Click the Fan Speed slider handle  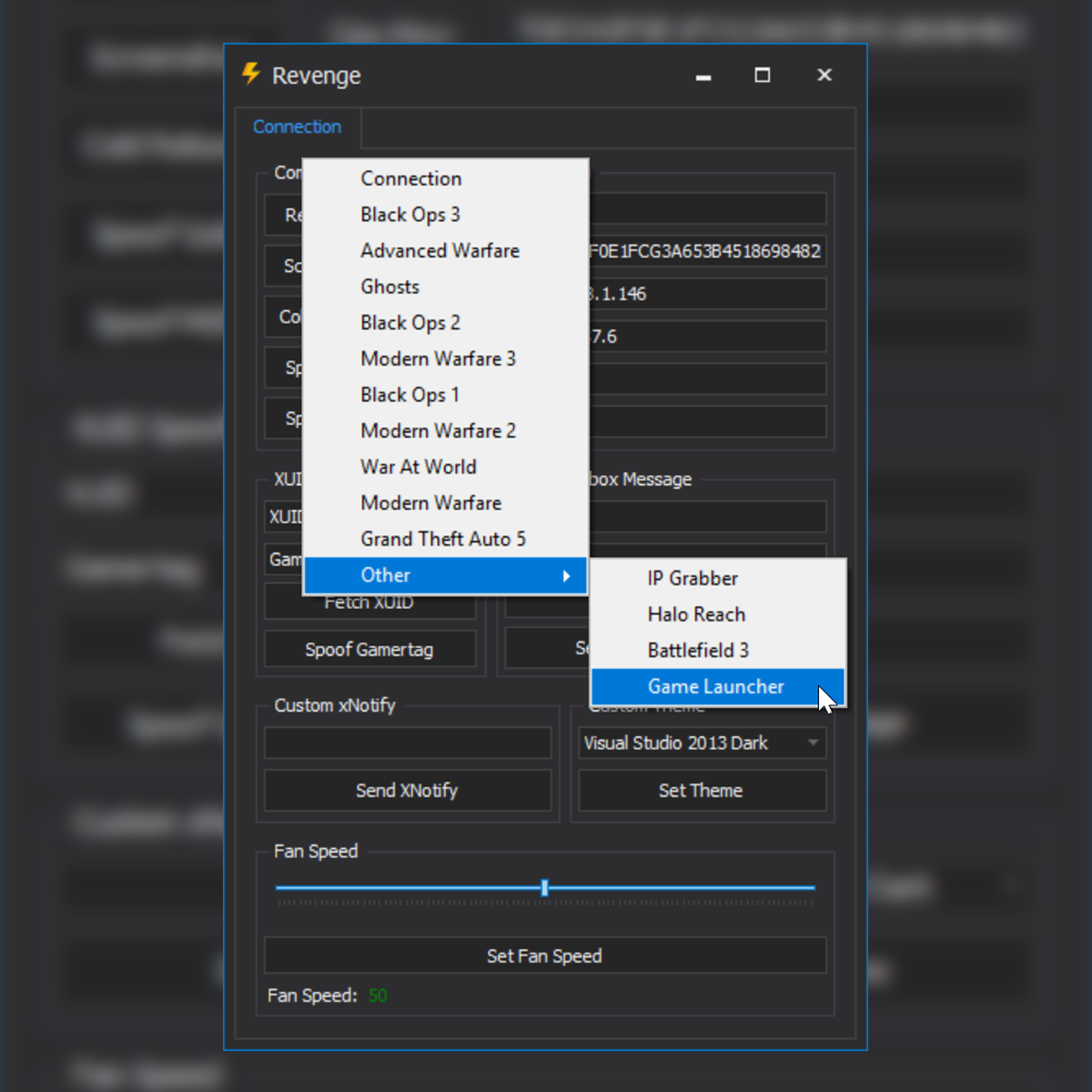pos(544,887)
